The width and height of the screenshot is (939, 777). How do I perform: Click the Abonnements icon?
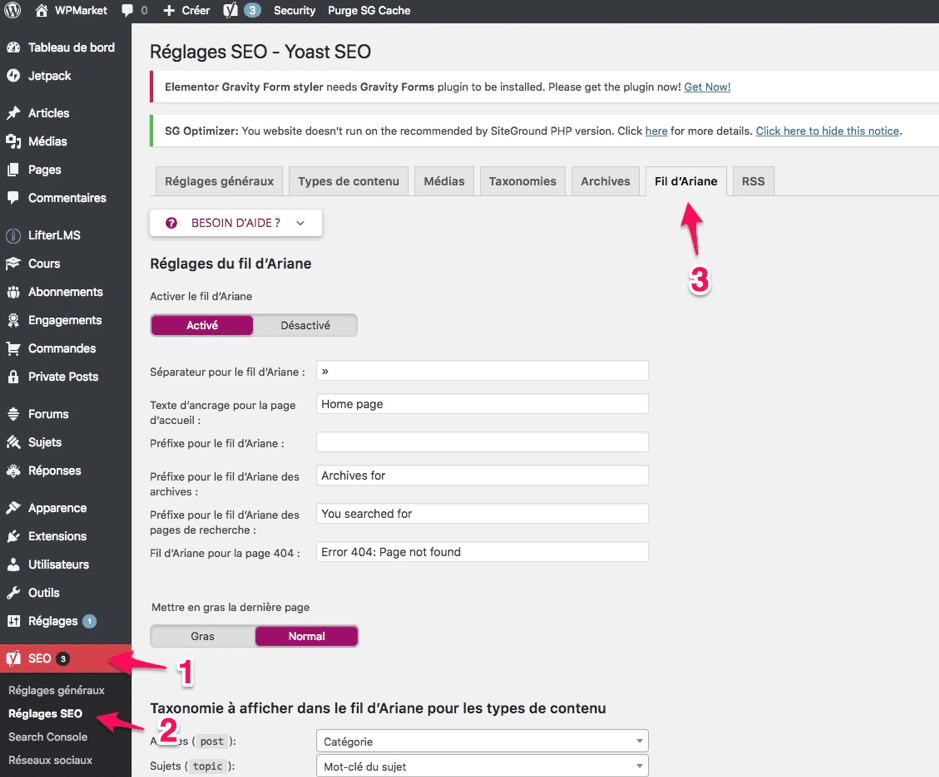13,292
